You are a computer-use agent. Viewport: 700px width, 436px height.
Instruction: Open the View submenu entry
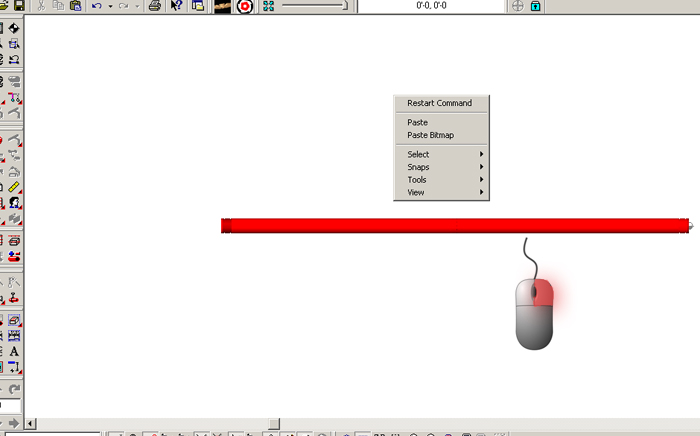pyautogui.click(x=440, y=192)
